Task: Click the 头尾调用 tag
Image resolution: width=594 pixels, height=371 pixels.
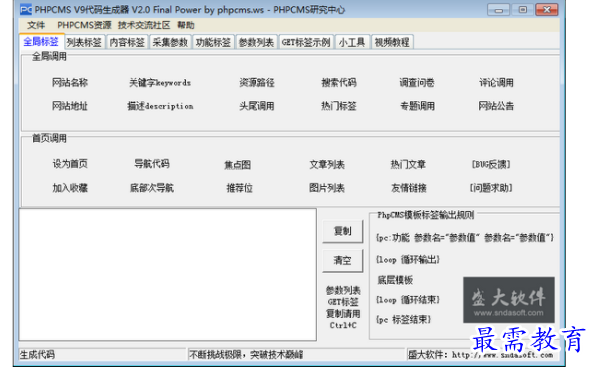Action: pyautogui.click(x=256, y=106)
